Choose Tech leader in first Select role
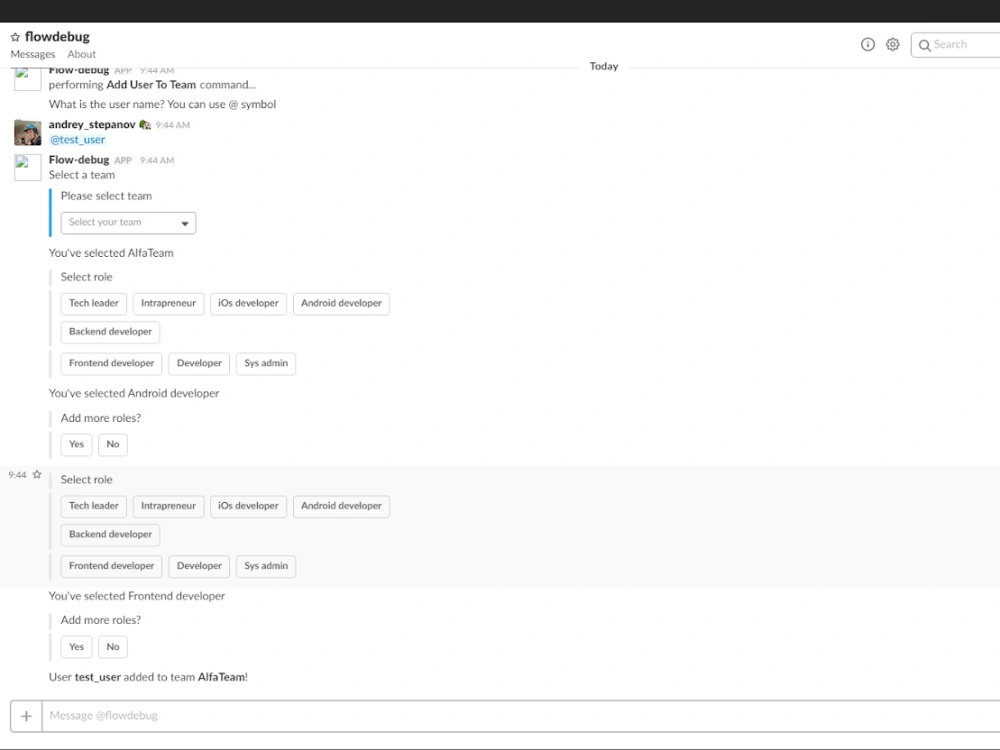Screen dimensions: 1000x750 coord(94,304)
